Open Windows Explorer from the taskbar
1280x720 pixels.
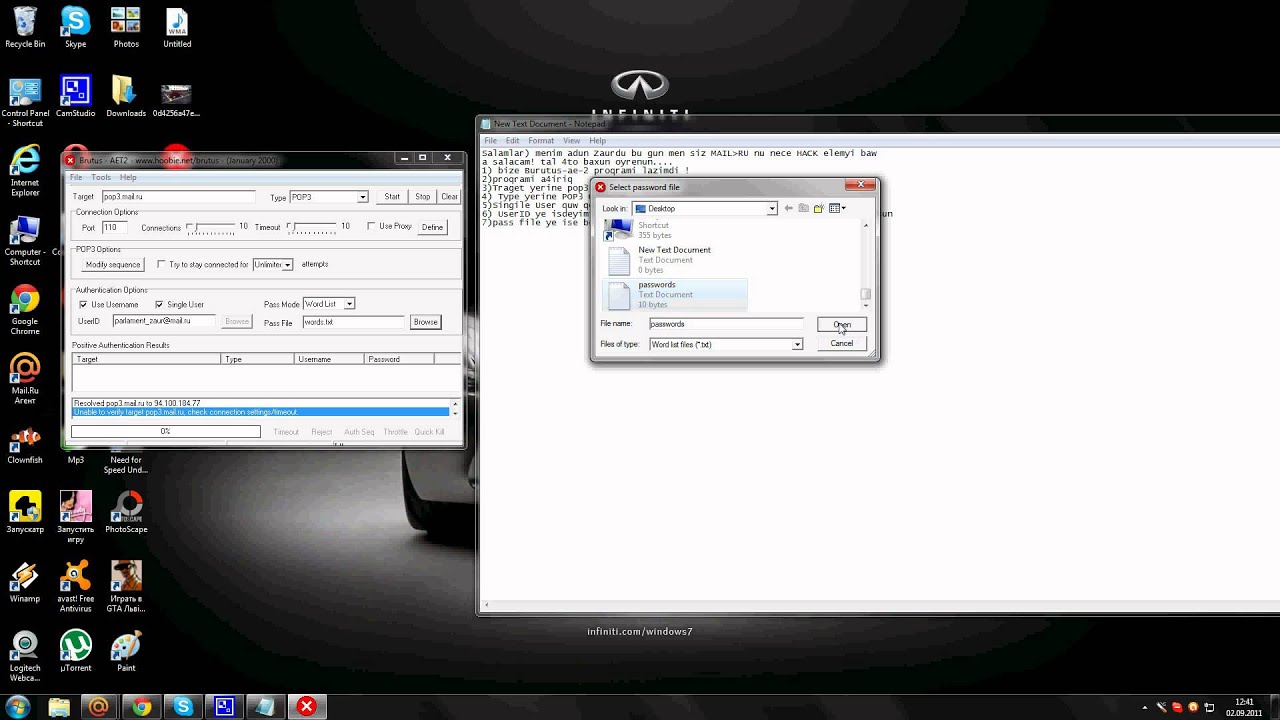[x=59, y=706]
